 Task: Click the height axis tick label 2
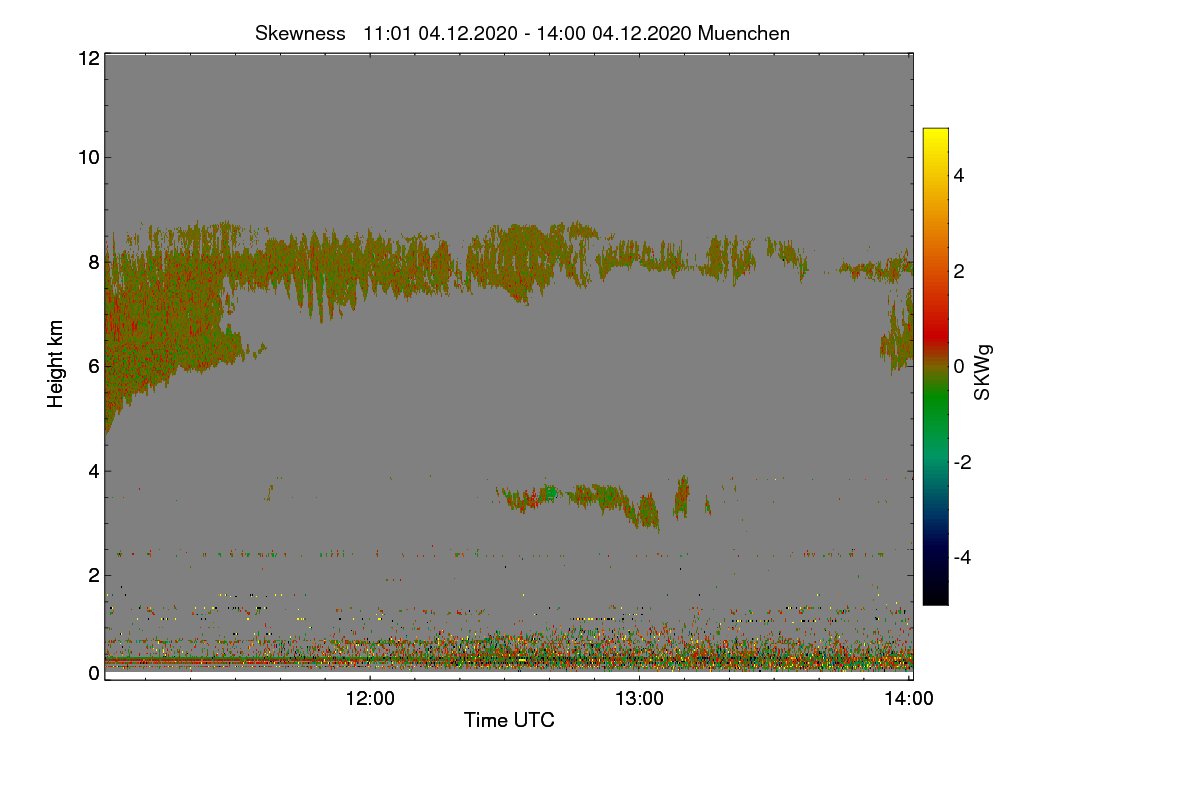coord(94,575)
